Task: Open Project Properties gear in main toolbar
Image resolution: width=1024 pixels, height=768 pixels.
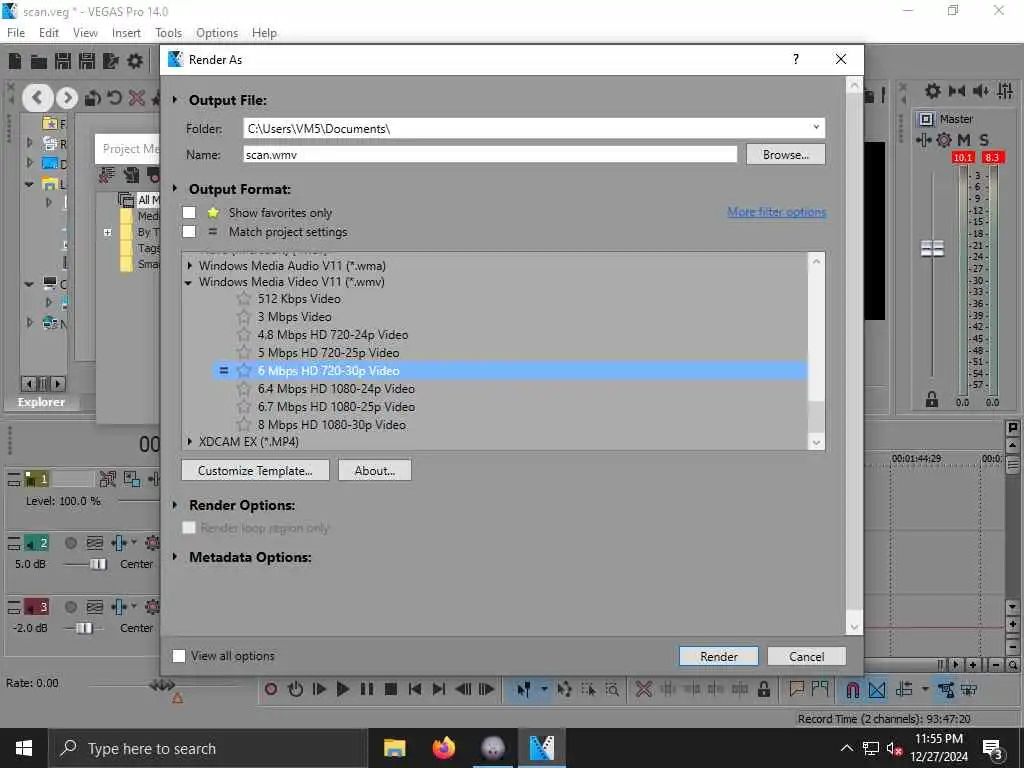Action: click(x=135, y=61)
